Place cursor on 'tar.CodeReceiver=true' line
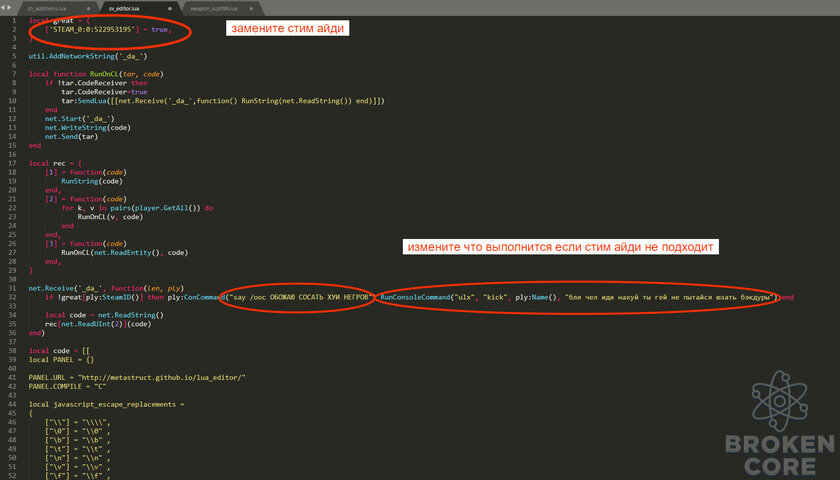Image resolution: width=840 pixels, height=480 pixels. click(104, 92)
